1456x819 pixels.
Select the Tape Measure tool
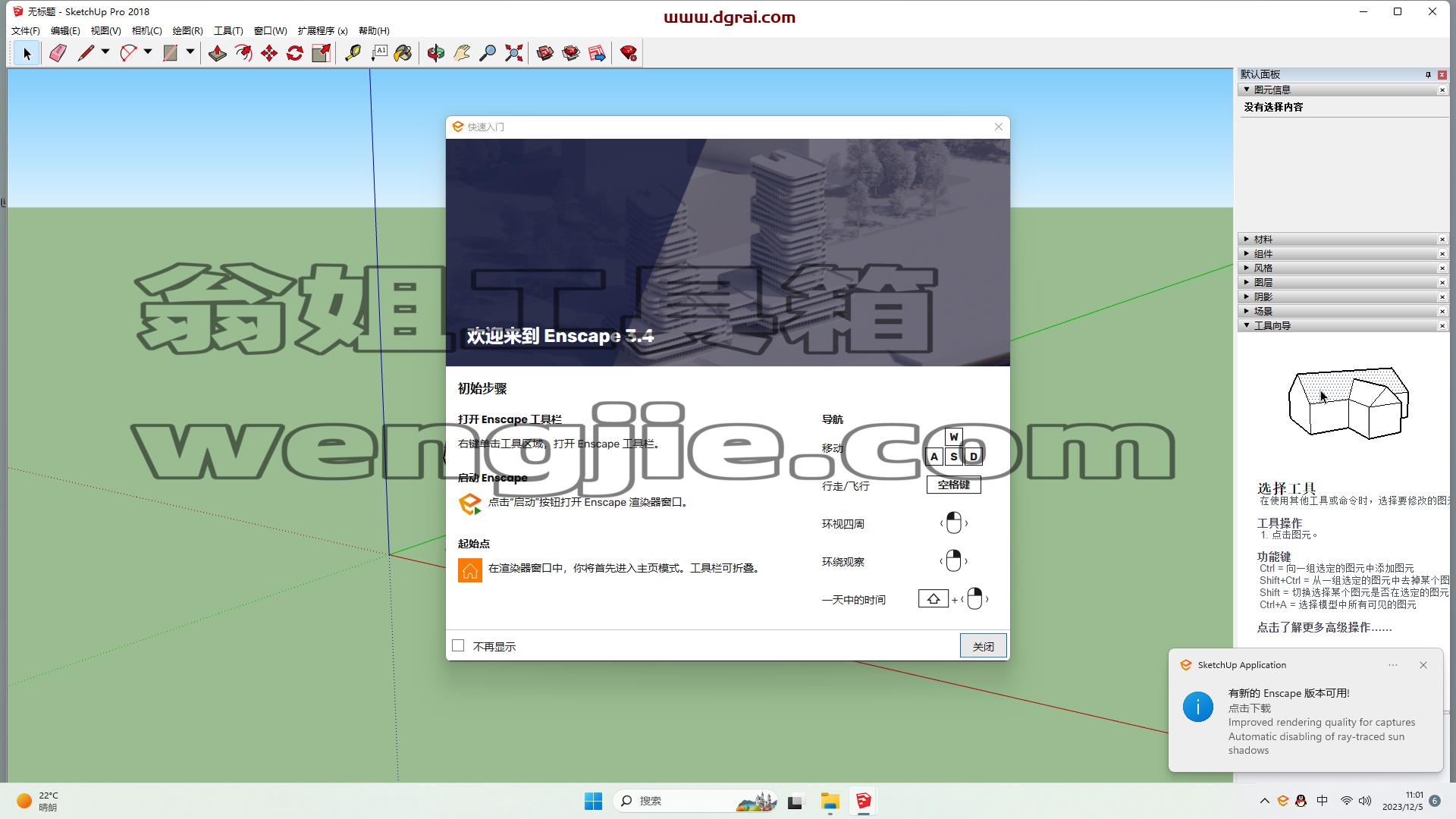353,53
